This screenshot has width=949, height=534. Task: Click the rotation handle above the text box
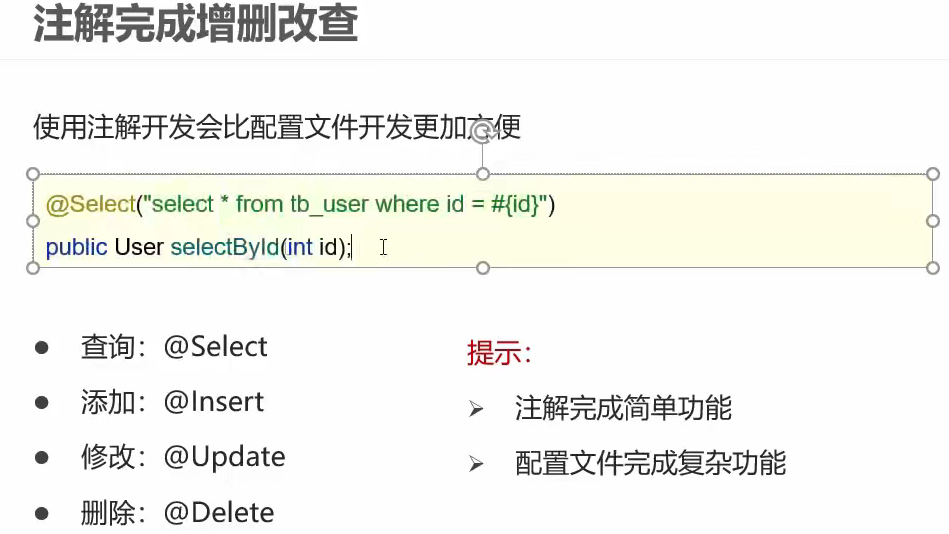(482, 131)
